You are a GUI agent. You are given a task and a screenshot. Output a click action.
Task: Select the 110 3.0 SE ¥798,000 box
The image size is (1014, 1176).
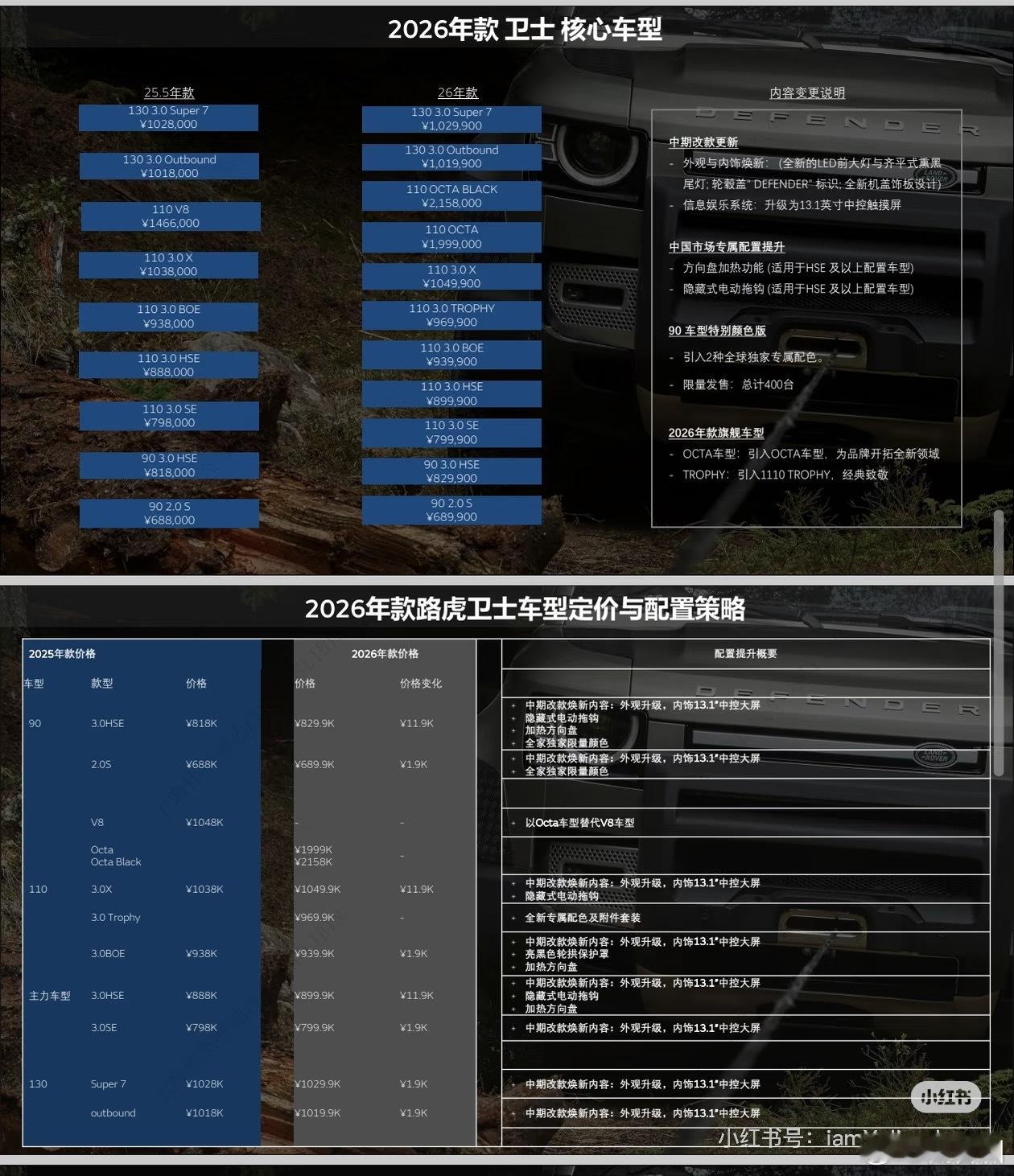[x=169, y=416]
